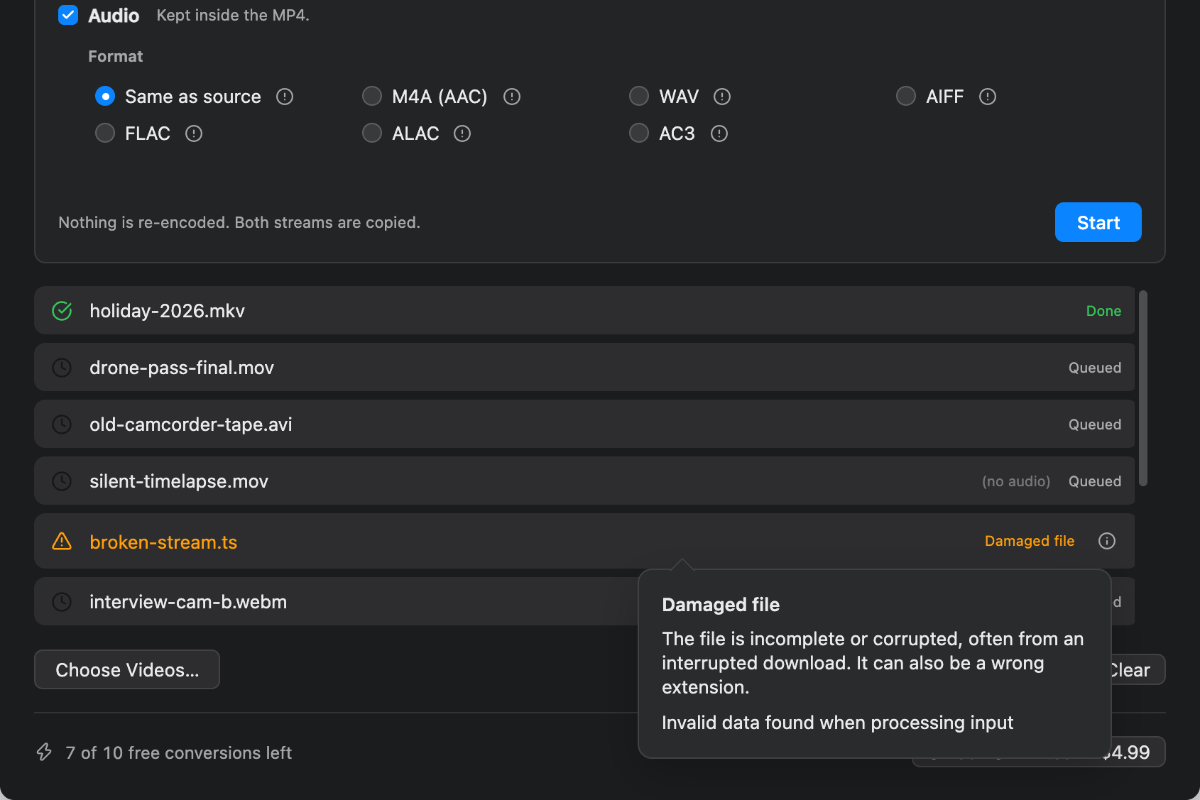This screenshot has height=800, width=1200.
Task: Click the green checkmark icon on holiday-2026.mkv
Action: click(x=62, y=311)
